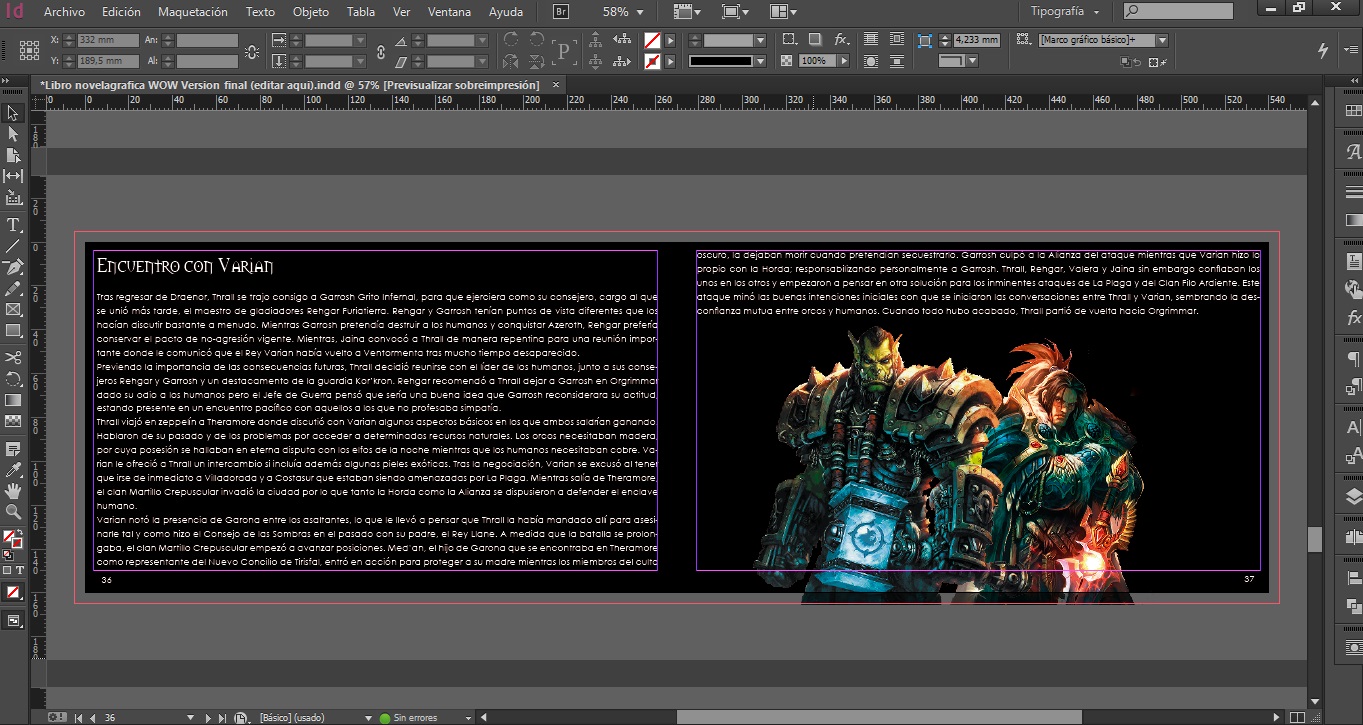Select the Free Transform tool
The width and height of the screenshot is (1363, 725).
(x=13, y=379)
